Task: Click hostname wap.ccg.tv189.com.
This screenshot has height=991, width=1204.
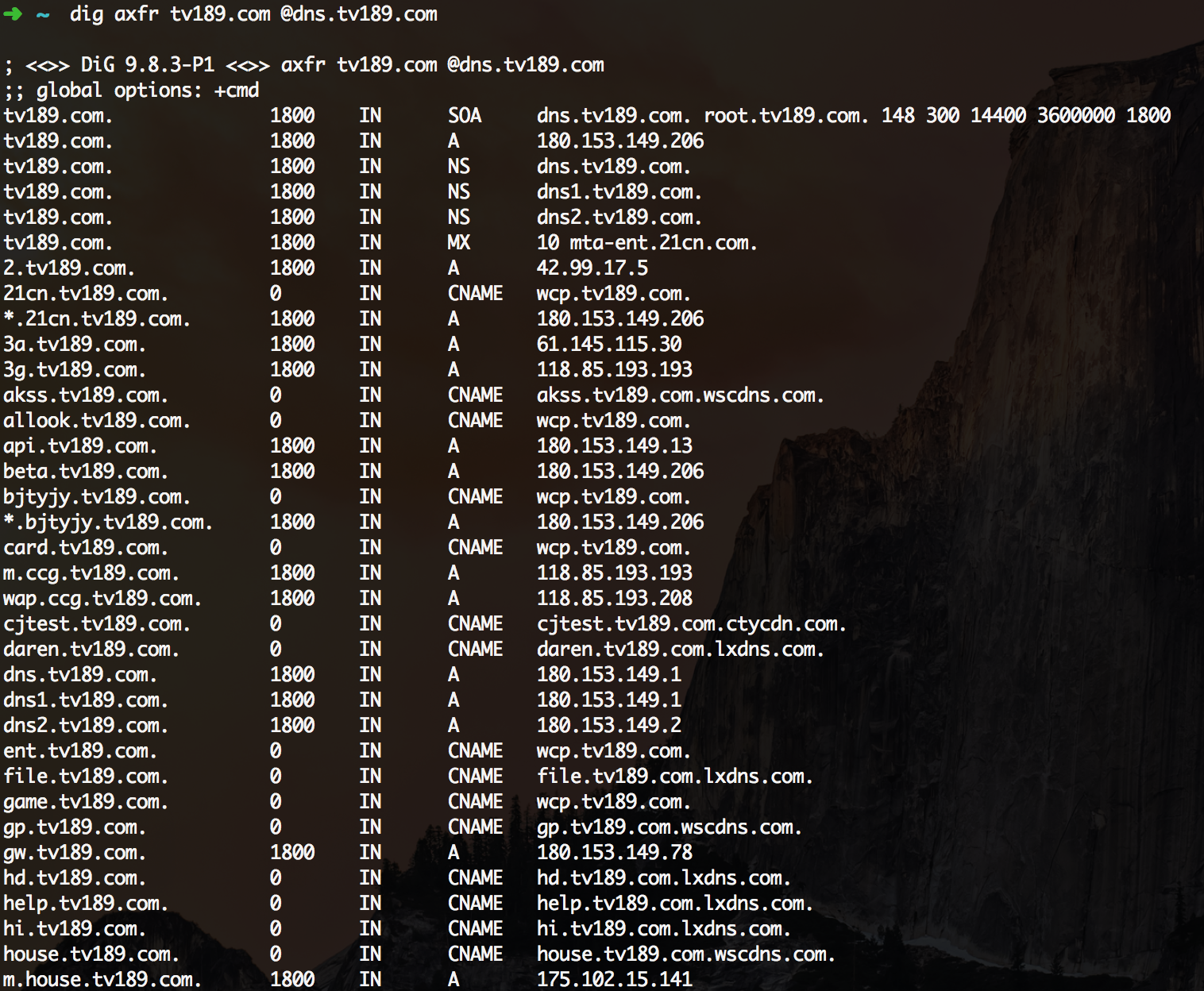Action: point(102,599)
